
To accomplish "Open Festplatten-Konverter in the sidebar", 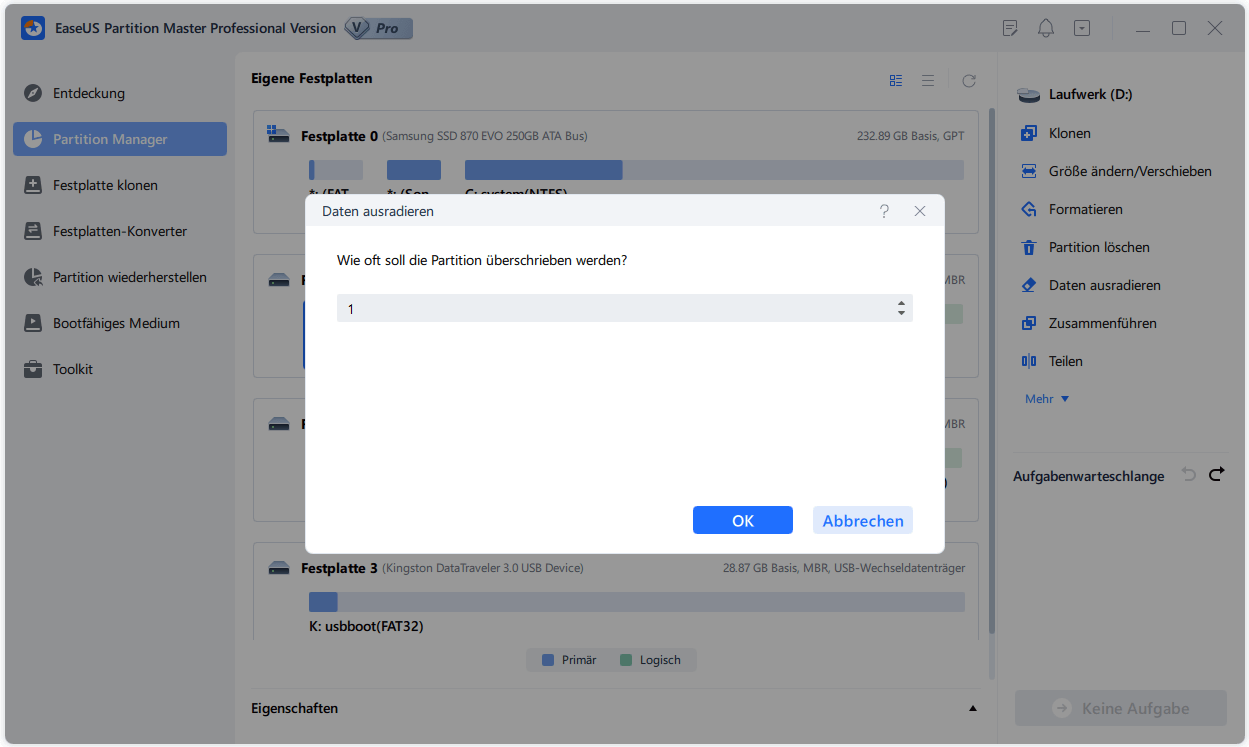I will [120, 231].
